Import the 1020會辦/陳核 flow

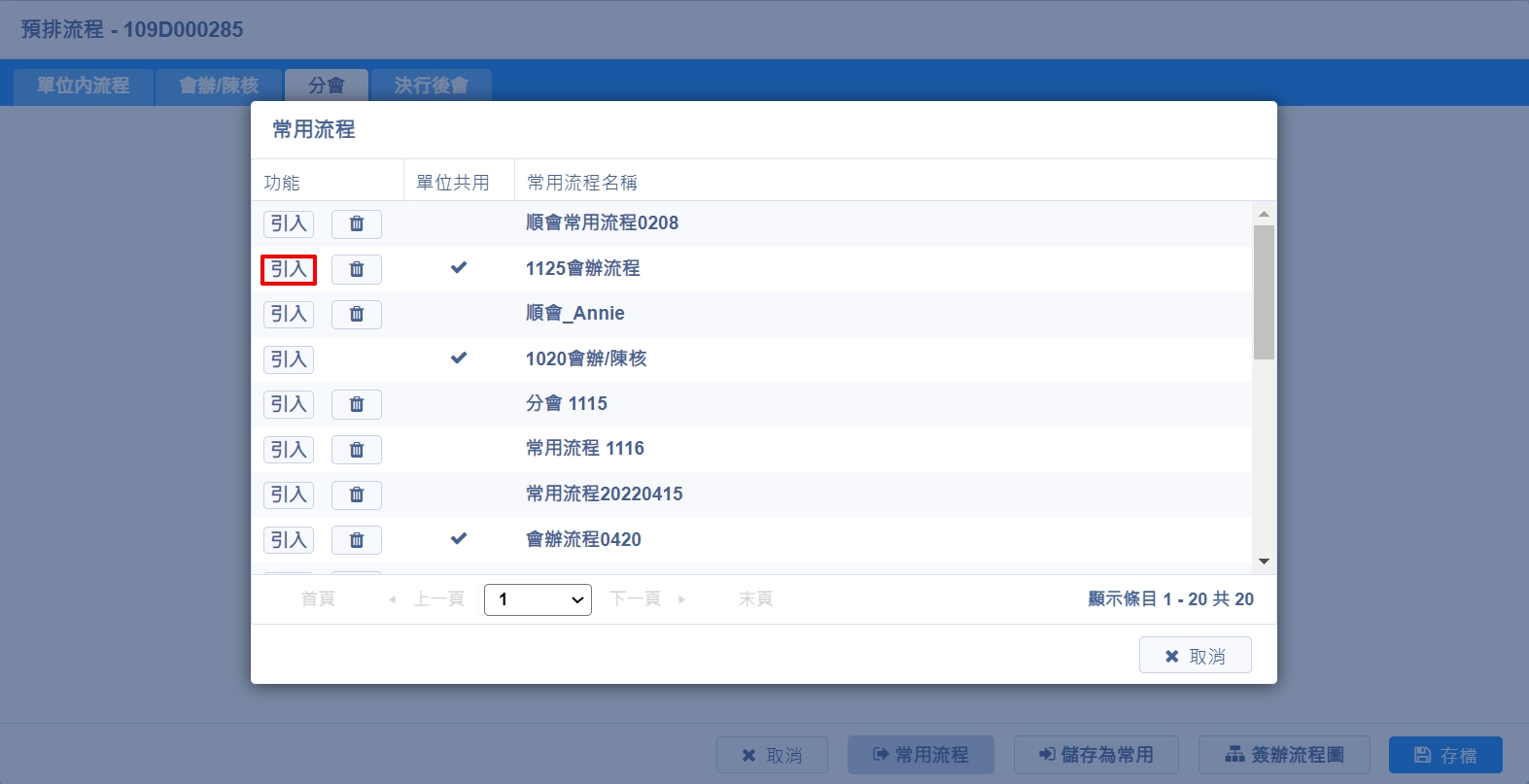pyautogui.click(x=289, y=359)
